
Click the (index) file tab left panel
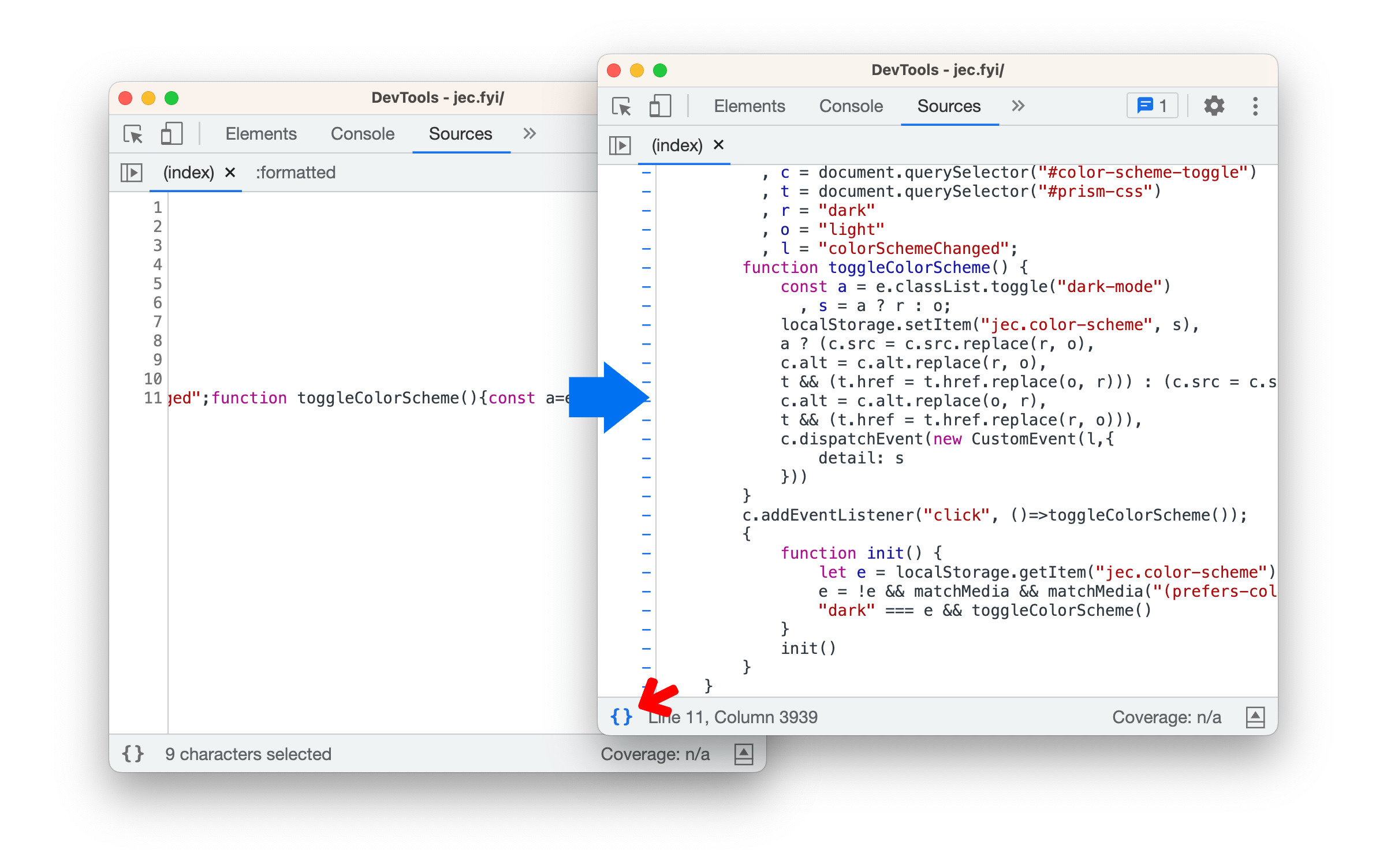188,171
